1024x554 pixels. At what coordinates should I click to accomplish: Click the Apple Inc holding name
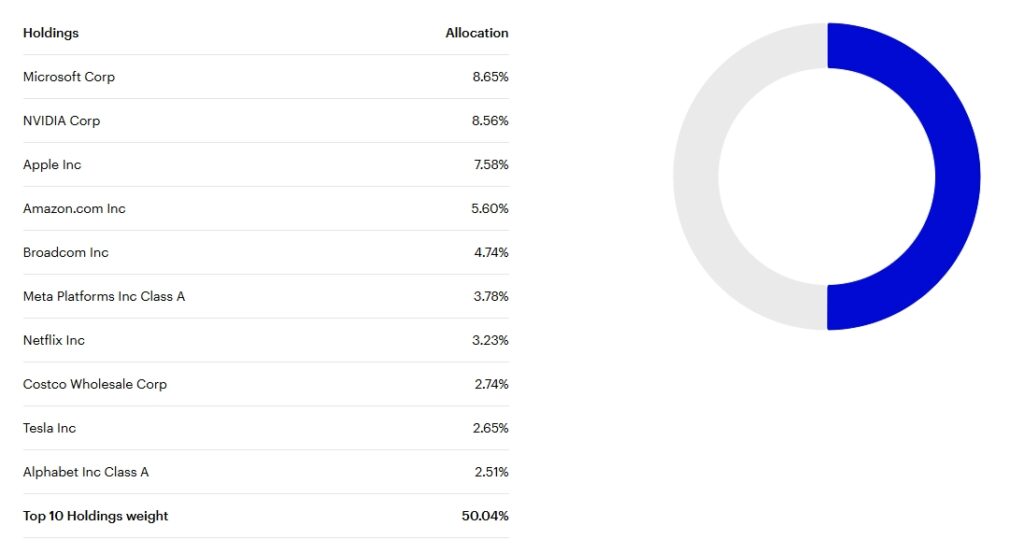click(52, 165)
